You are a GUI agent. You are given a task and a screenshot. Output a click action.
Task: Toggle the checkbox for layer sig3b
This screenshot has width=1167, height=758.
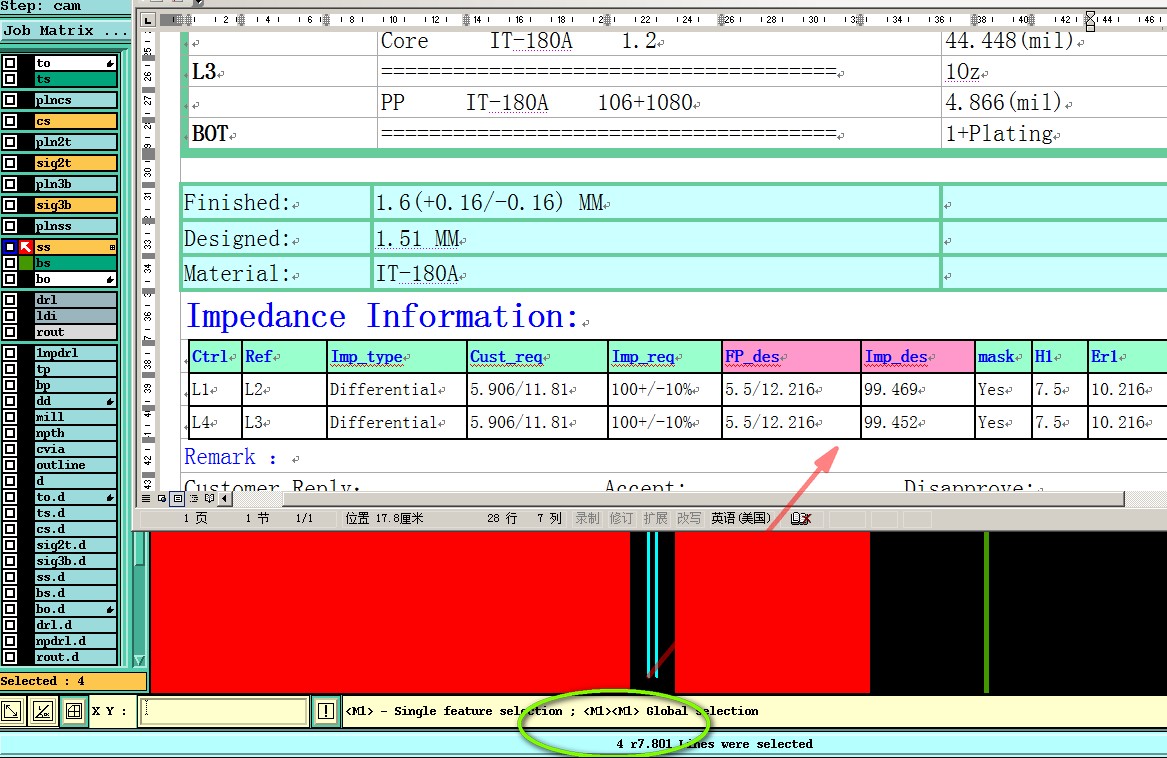click(x=10, y=205)
